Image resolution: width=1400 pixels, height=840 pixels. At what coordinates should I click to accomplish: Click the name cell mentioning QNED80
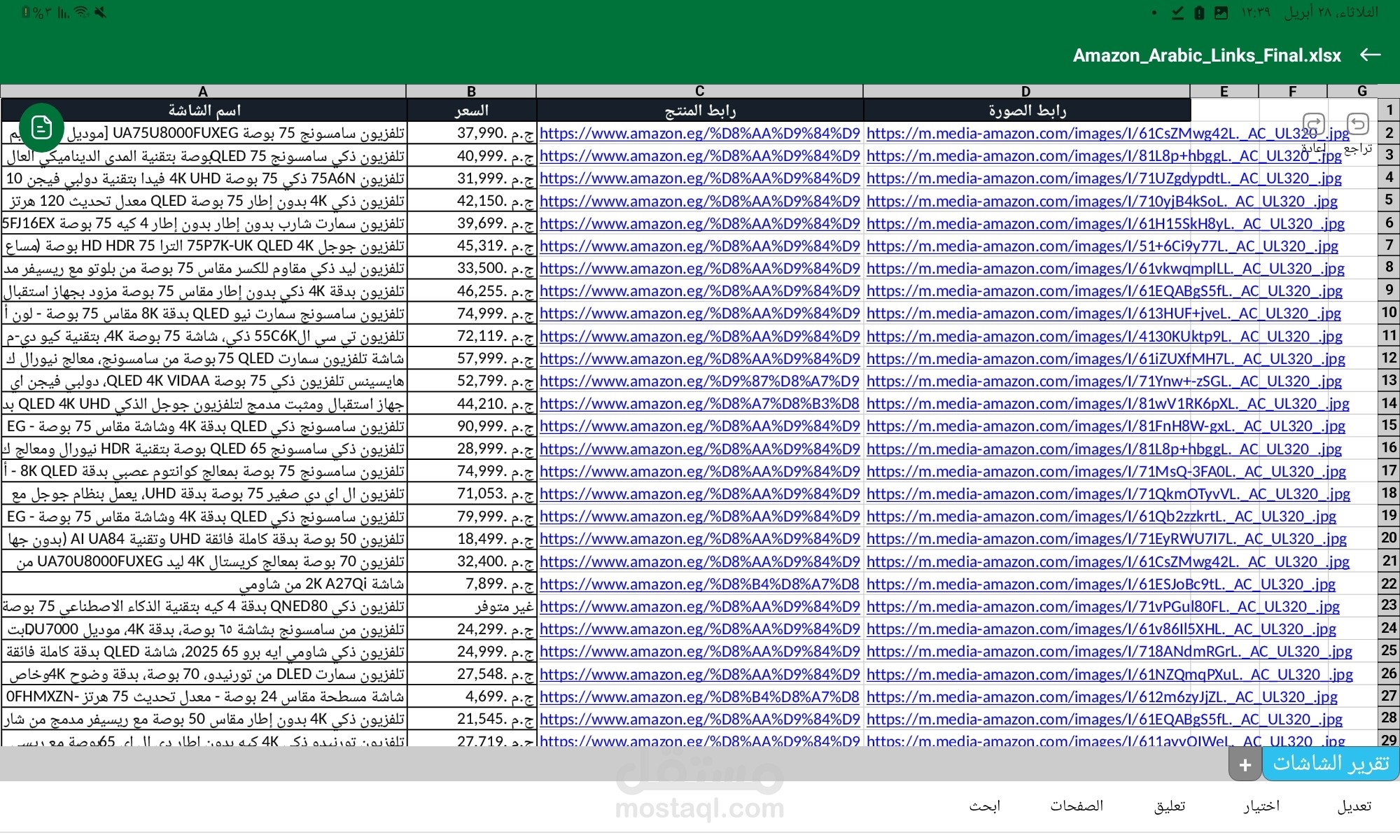204,606
